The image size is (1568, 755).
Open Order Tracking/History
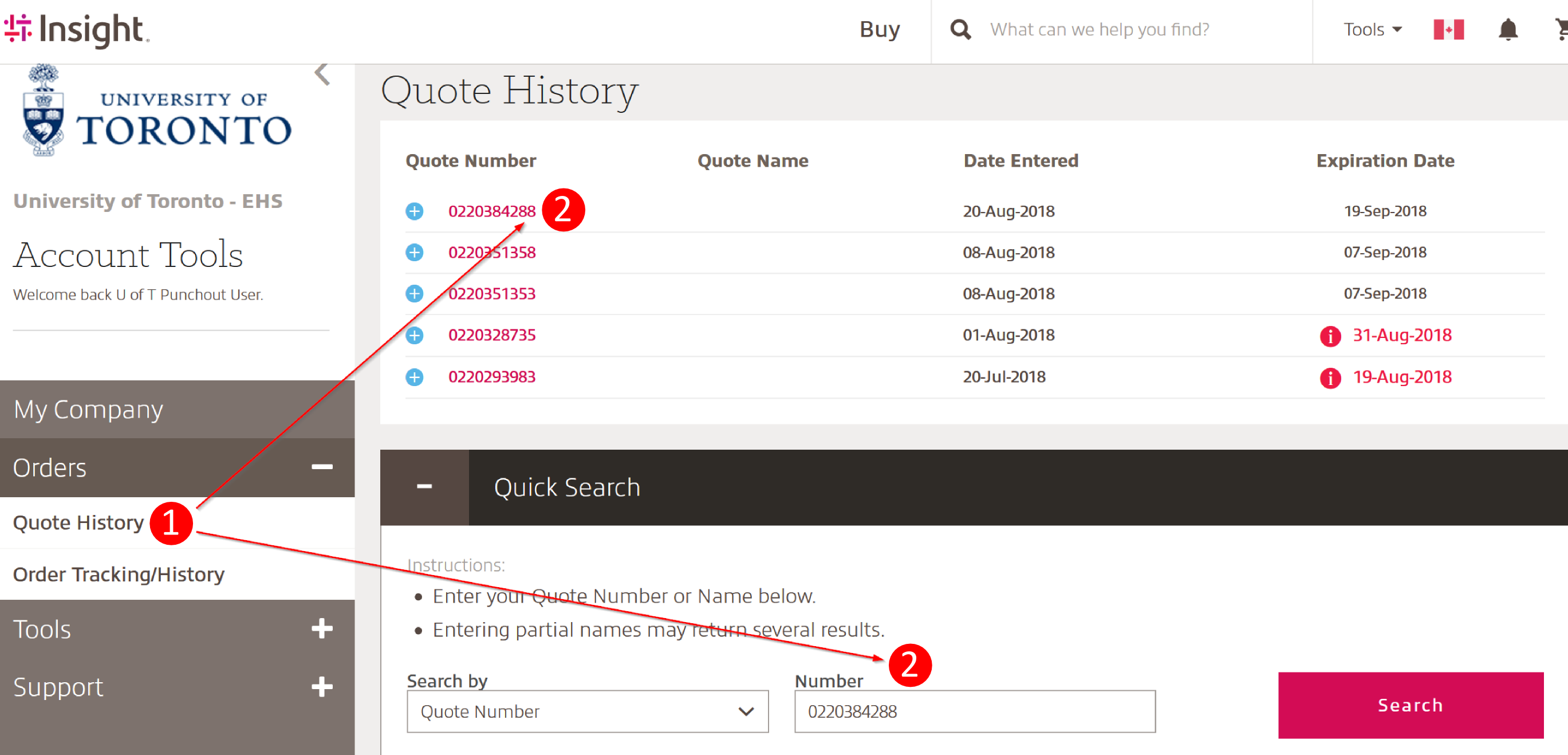click(x=119, y=574)
